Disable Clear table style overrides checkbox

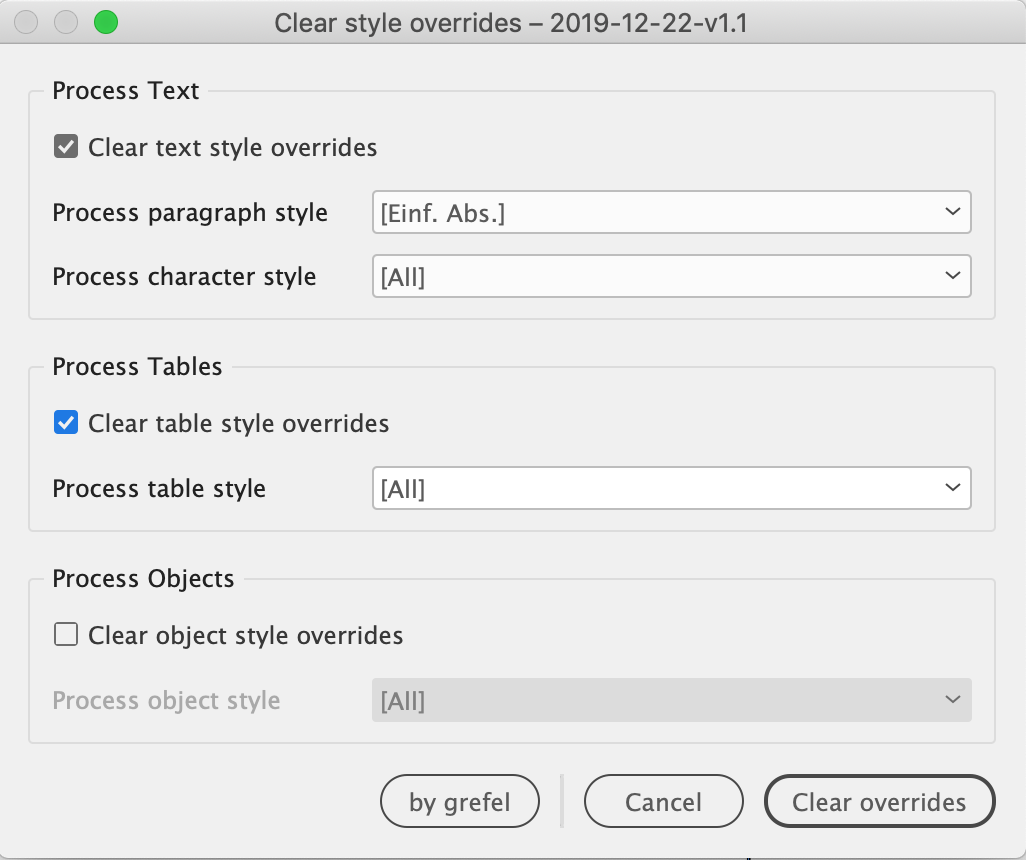click(66, 423)
